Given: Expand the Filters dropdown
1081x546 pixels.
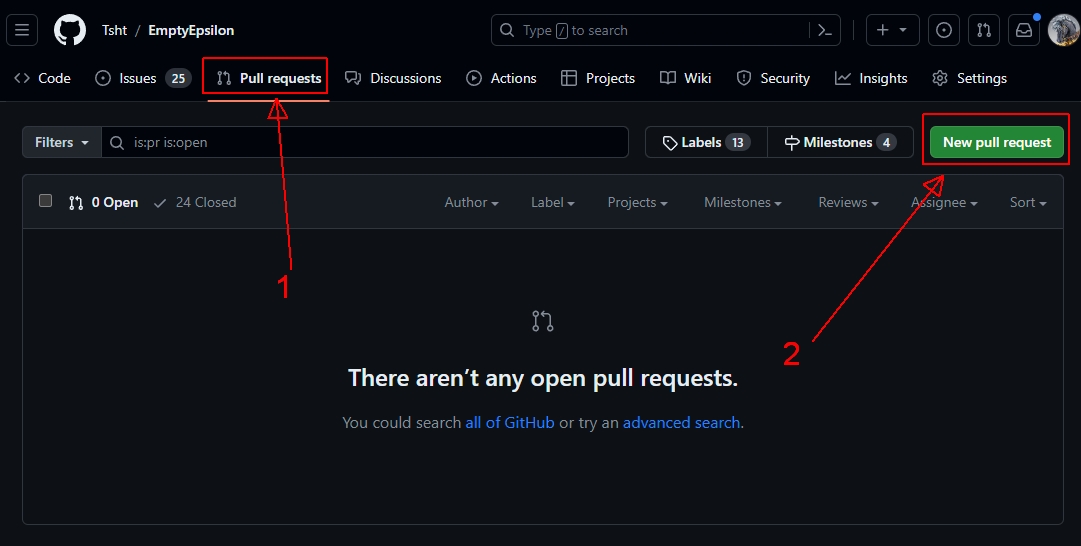Looking at the screenshot, I should [62, 143].
